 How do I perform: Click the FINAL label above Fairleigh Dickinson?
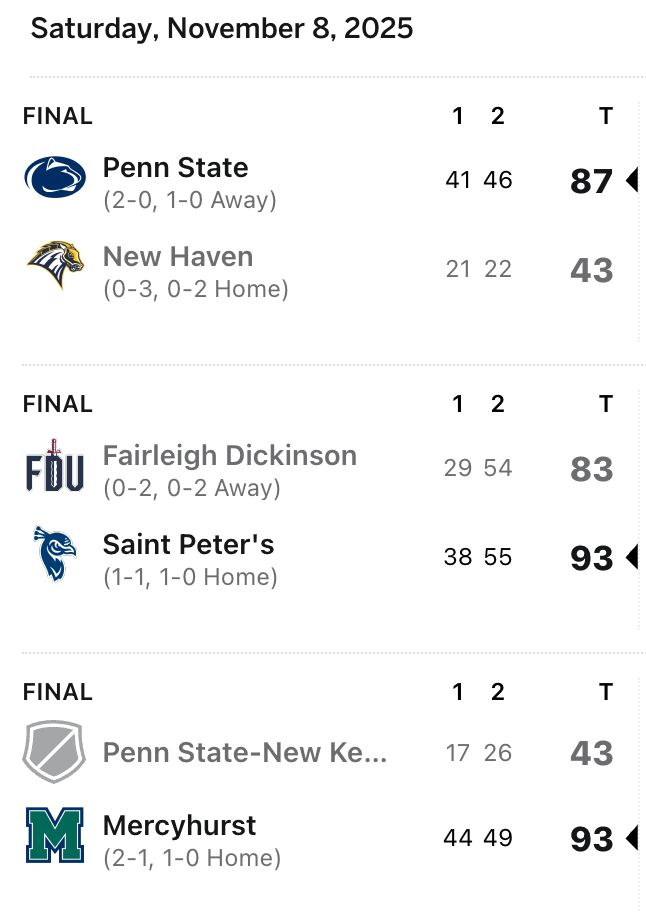[x=58, y=404]
